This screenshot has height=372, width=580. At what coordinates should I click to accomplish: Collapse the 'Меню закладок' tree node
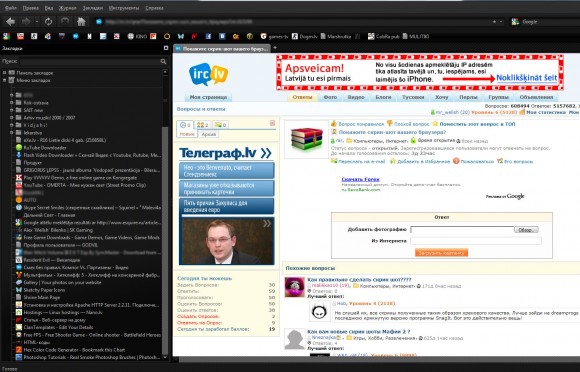click(4, 80)
